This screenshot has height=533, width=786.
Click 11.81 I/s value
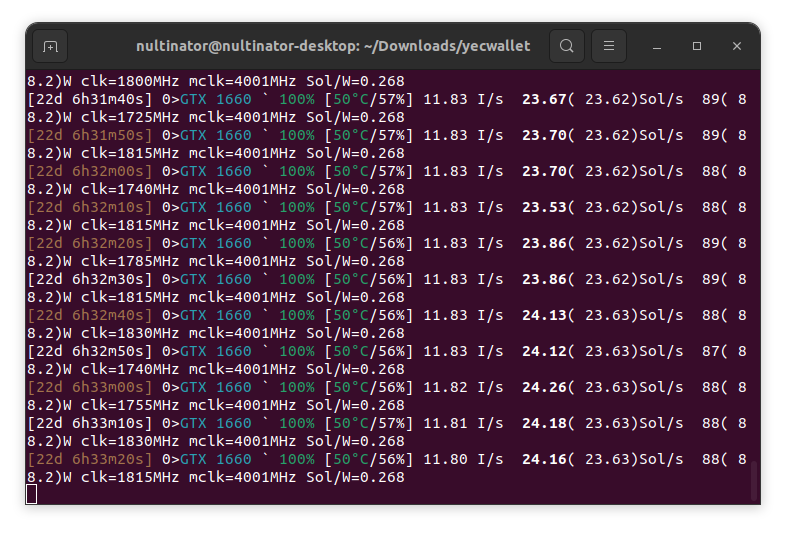click(463, 424)
